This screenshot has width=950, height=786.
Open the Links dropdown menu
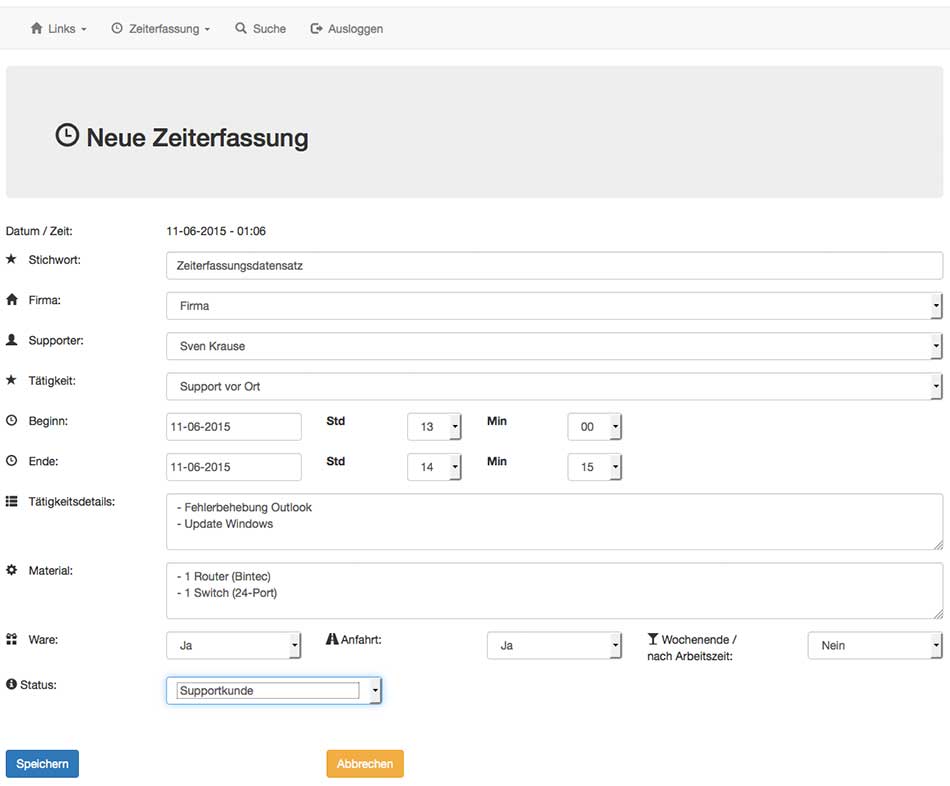pos(59,28)
